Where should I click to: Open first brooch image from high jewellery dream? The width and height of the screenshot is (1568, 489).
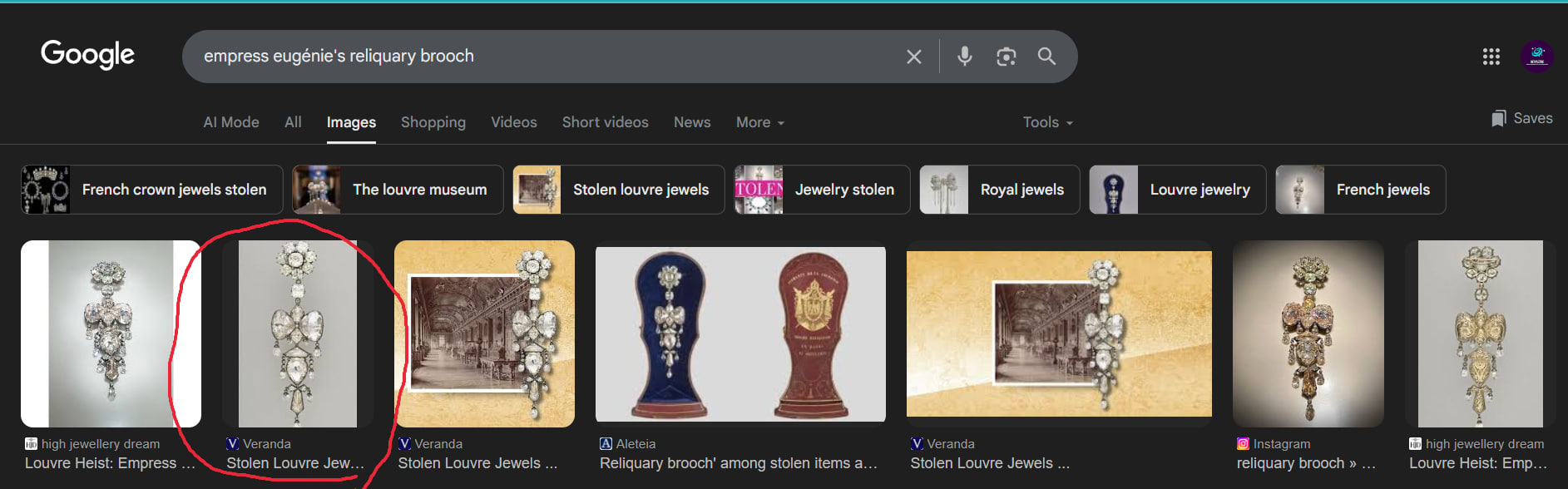point(111,333)
